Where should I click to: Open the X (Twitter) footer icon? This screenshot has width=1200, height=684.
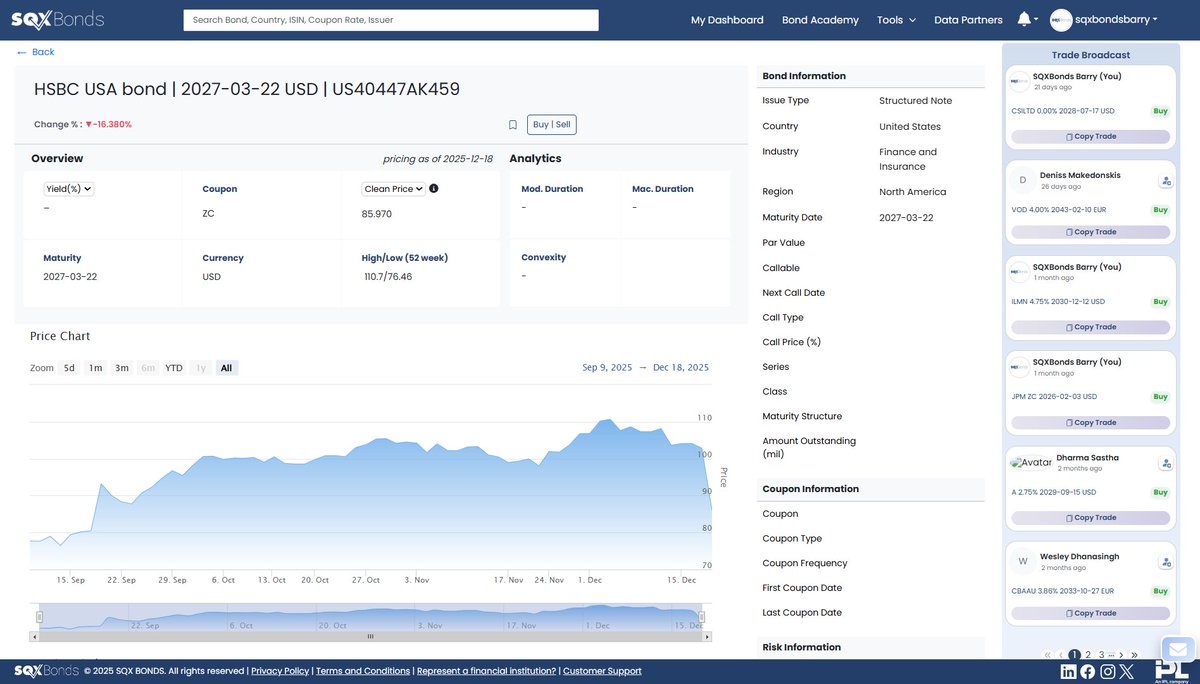(x=1127, y=672)
